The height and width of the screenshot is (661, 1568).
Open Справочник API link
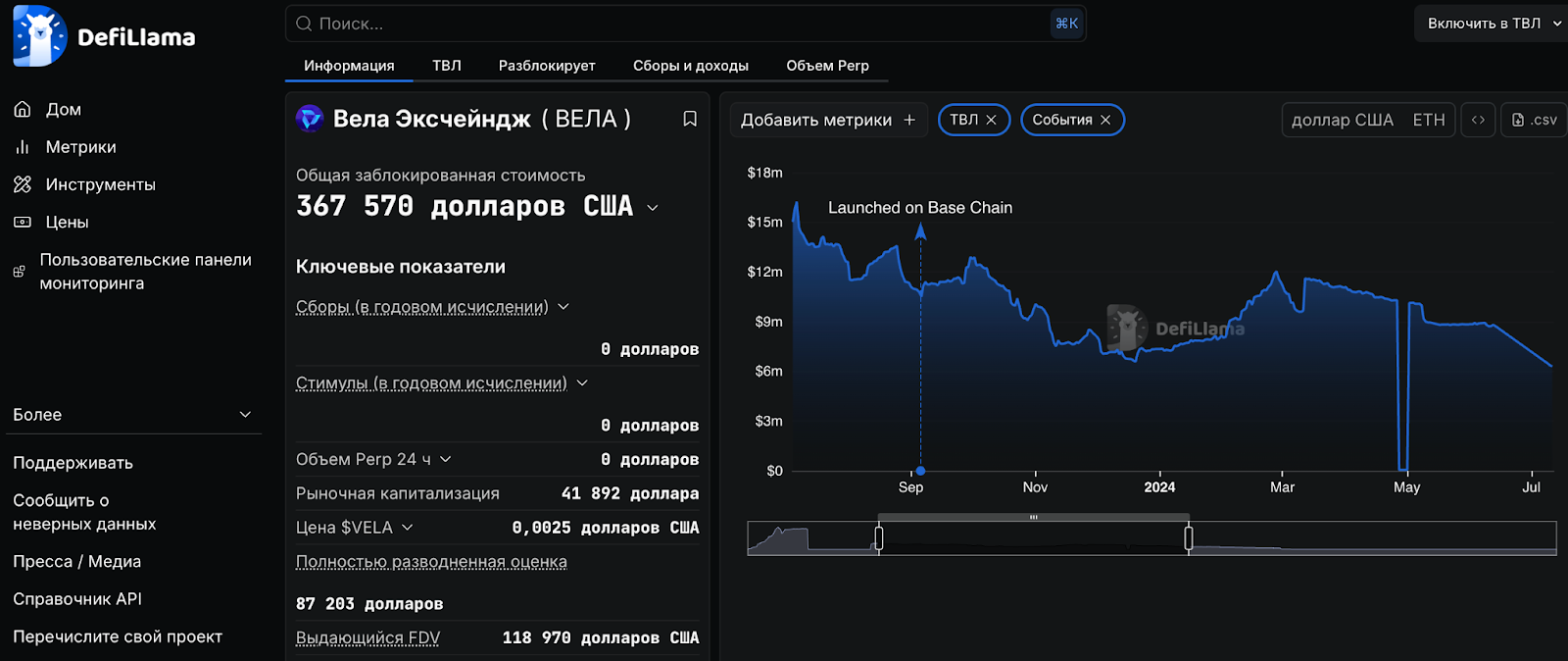coord(77,599)
